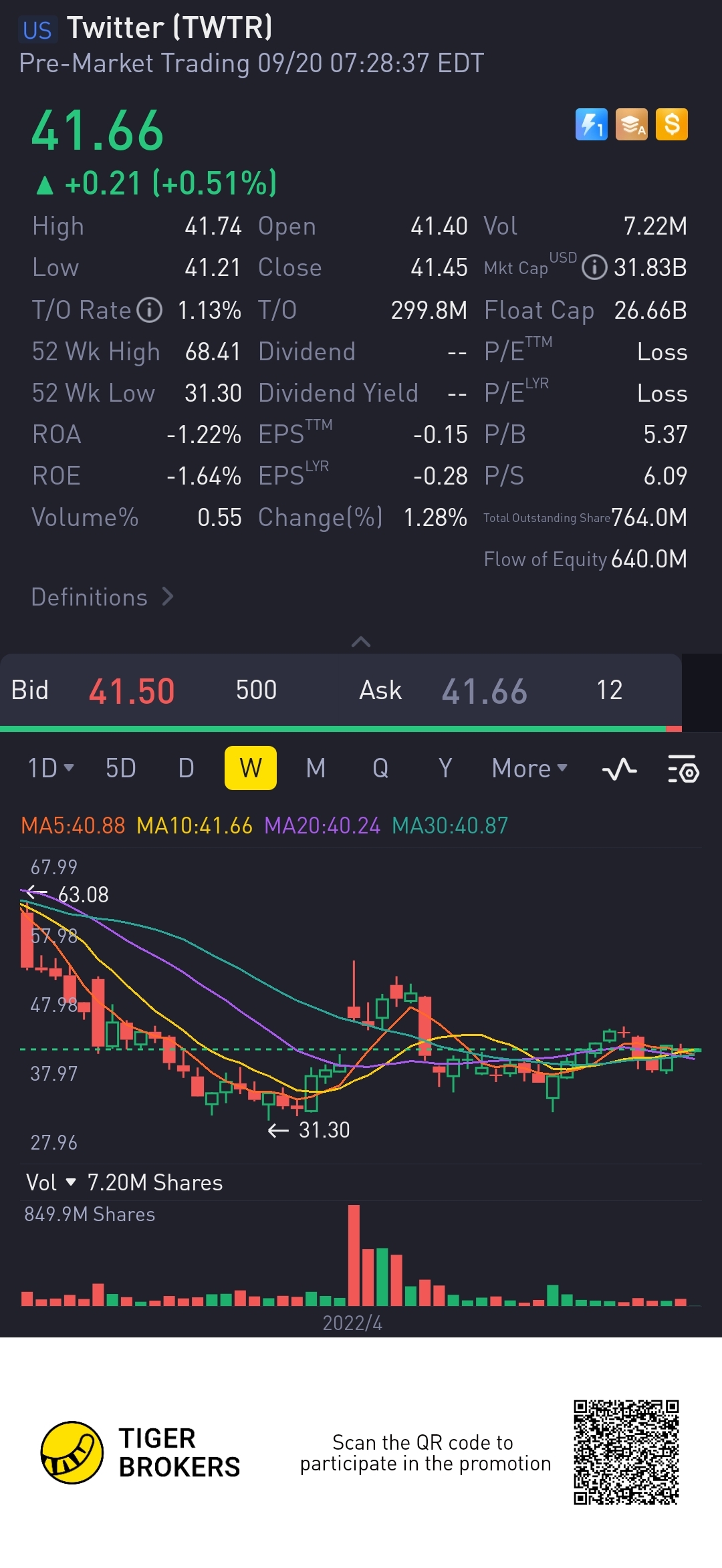Tap the 849.9M Shares axis label
The height and width of the screenshot is (1568, 722).
tap(90, 1214)
